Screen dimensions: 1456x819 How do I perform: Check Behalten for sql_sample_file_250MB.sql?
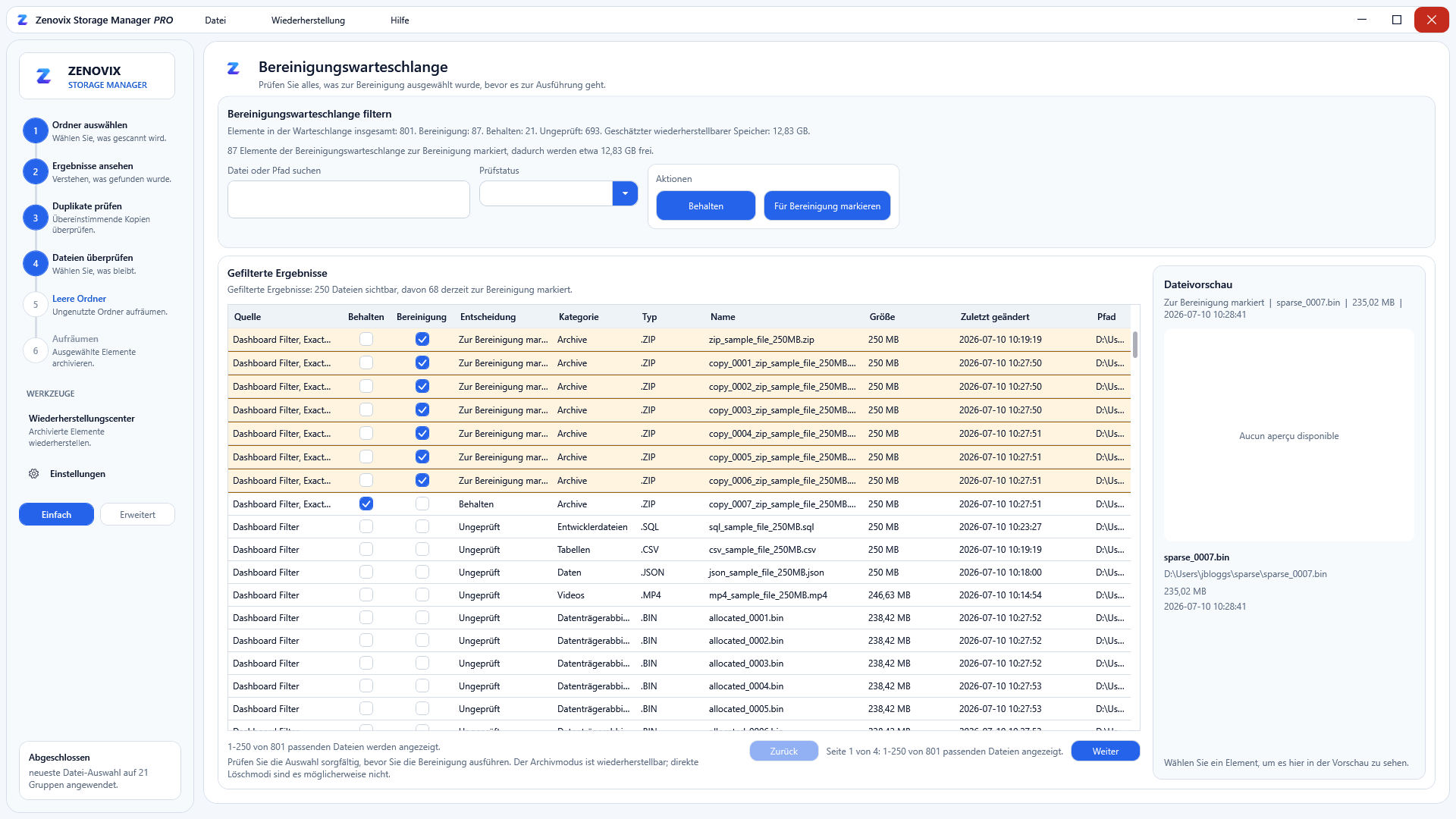click(x=366, y=526)
